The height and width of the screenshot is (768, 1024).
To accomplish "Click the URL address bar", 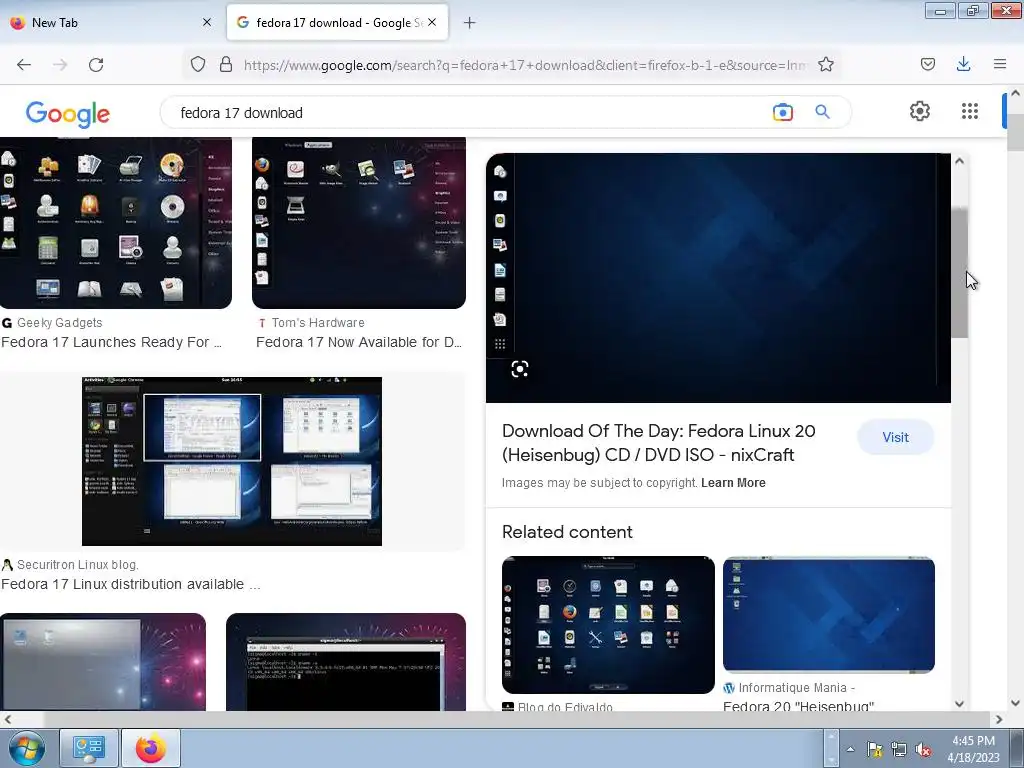I will click(524, 65).
